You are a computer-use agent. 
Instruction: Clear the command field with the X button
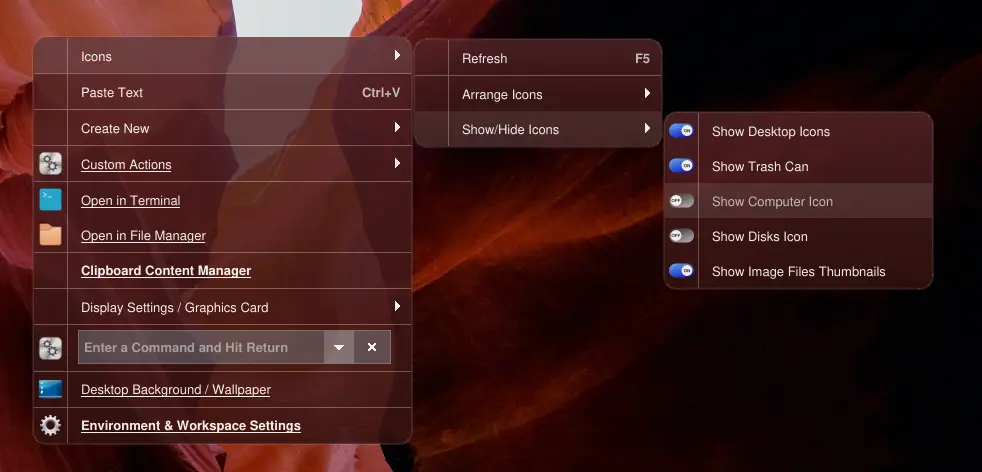(372, 347)
